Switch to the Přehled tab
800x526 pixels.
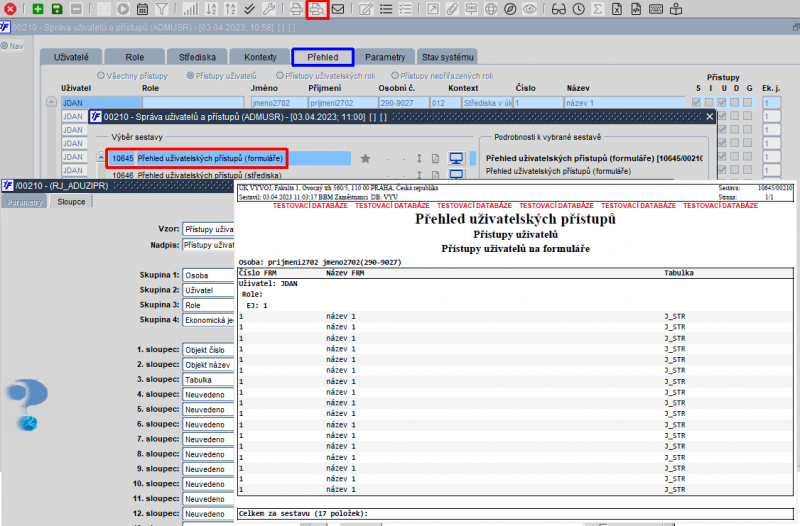[322, 57]
